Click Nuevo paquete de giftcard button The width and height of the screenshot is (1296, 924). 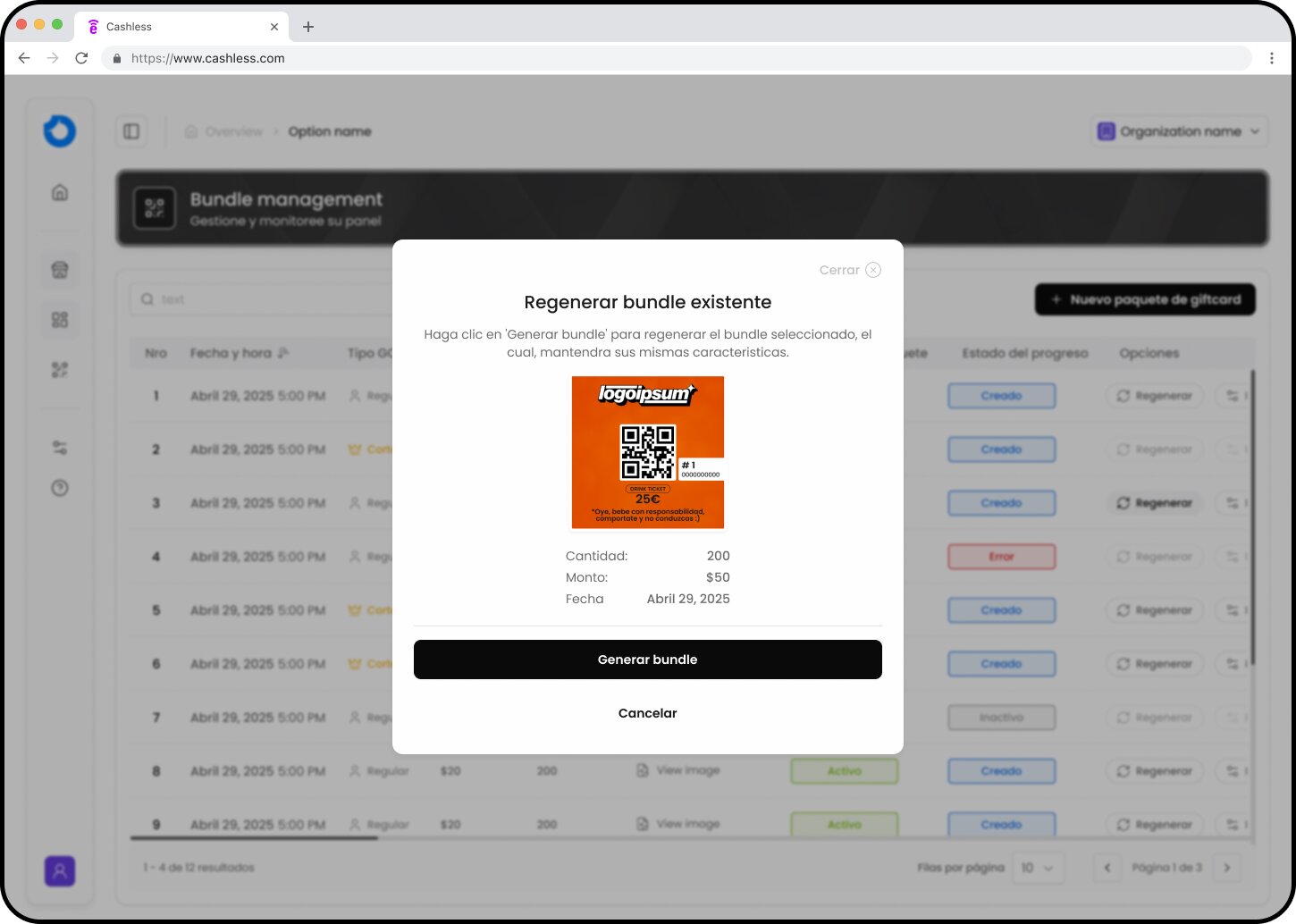(1145, 299)
